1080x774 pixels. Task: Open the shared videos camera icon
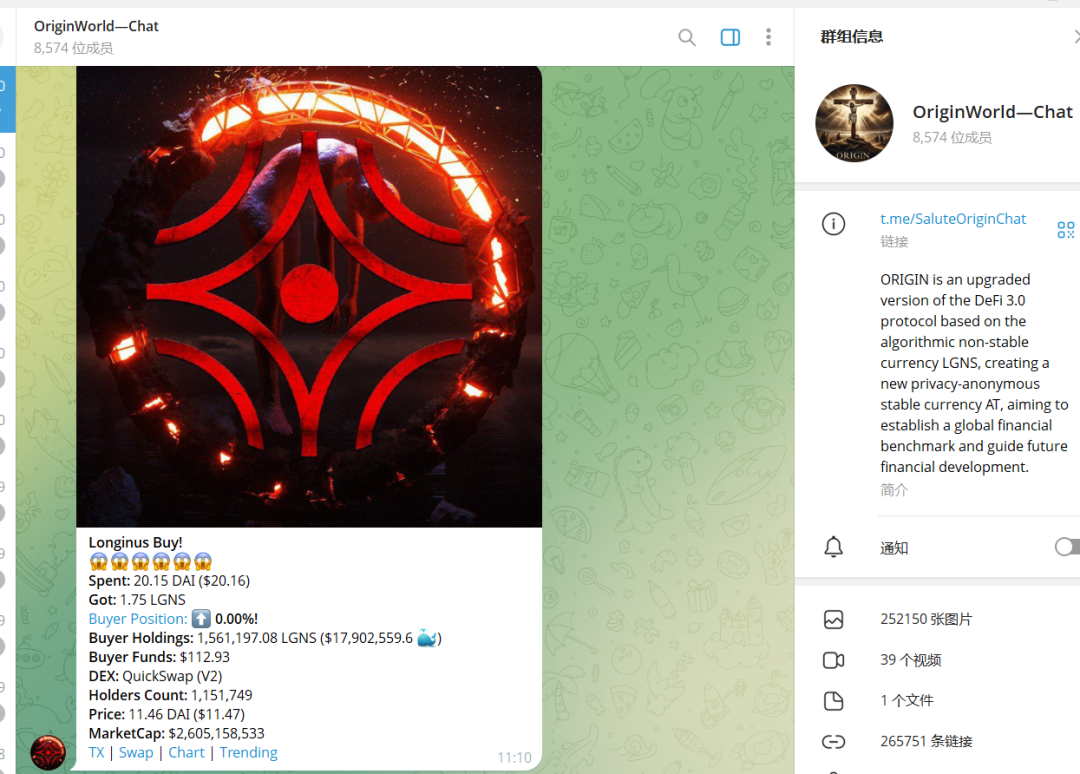coord(833,660)
